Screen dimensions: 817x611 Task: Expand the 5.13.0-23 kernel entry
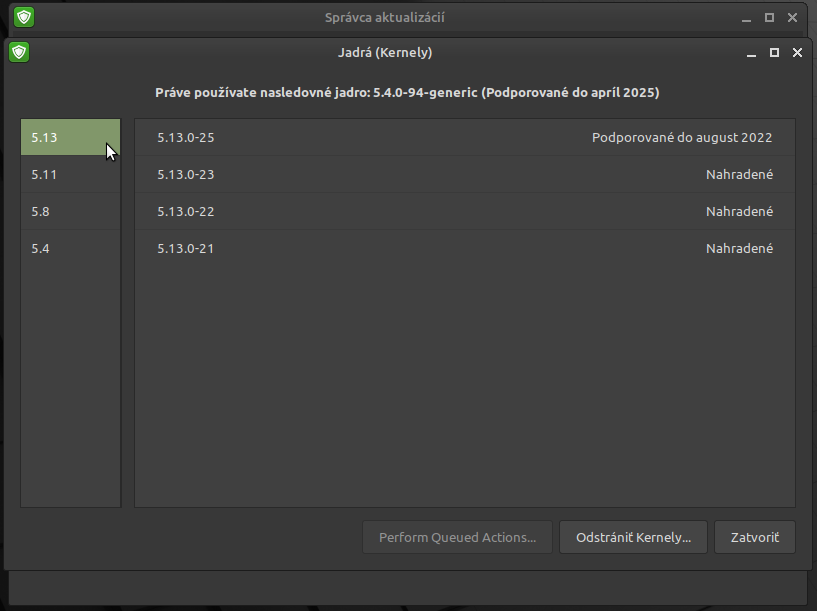(x=465, y=174)
